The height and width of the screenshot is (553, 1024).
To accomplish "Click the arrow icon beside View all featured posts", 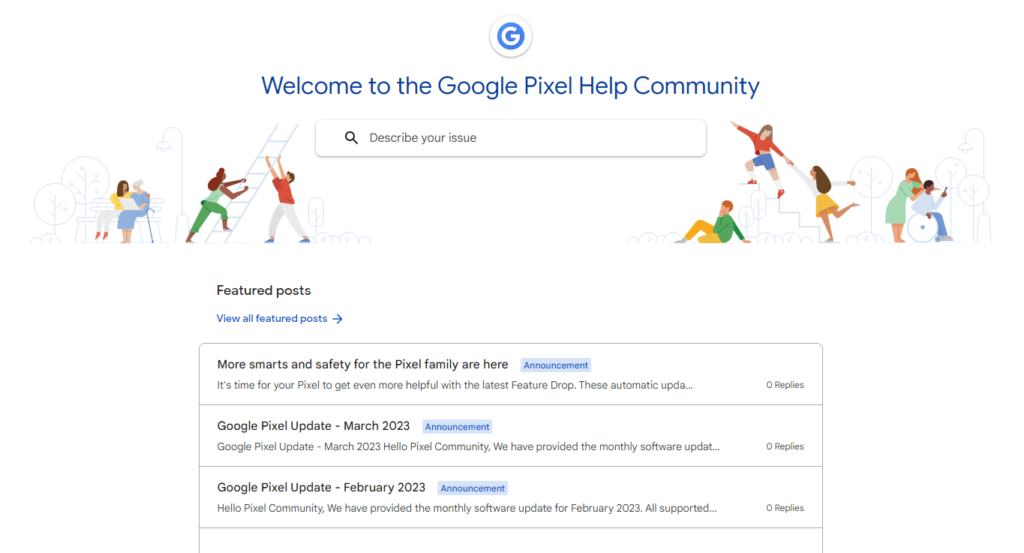I will point(338,319).
